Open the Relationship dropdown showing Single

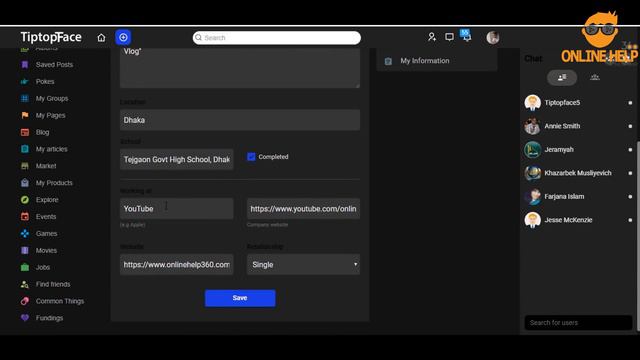303,264
